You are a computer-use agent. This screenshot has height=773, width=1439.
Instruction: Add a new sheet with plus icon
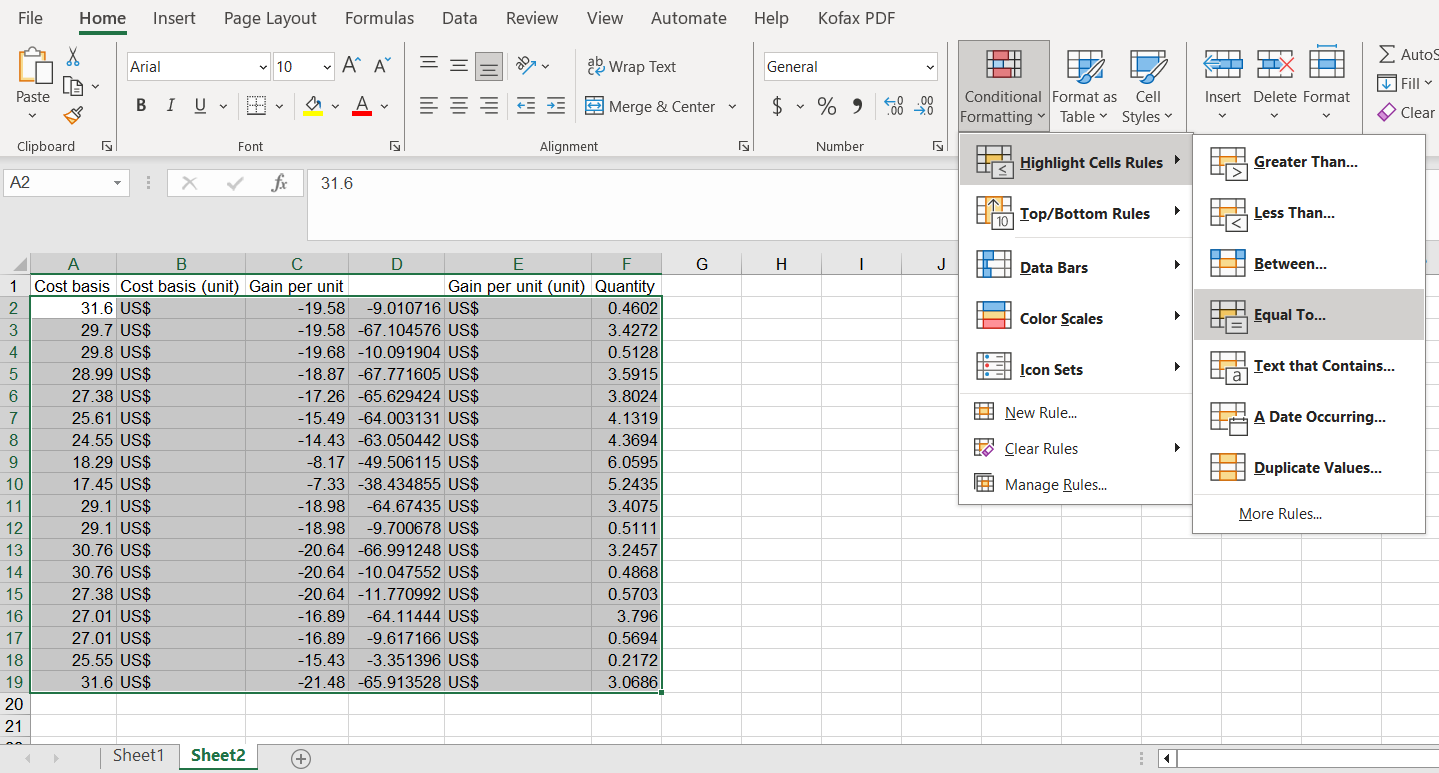(x=300, y=759)
